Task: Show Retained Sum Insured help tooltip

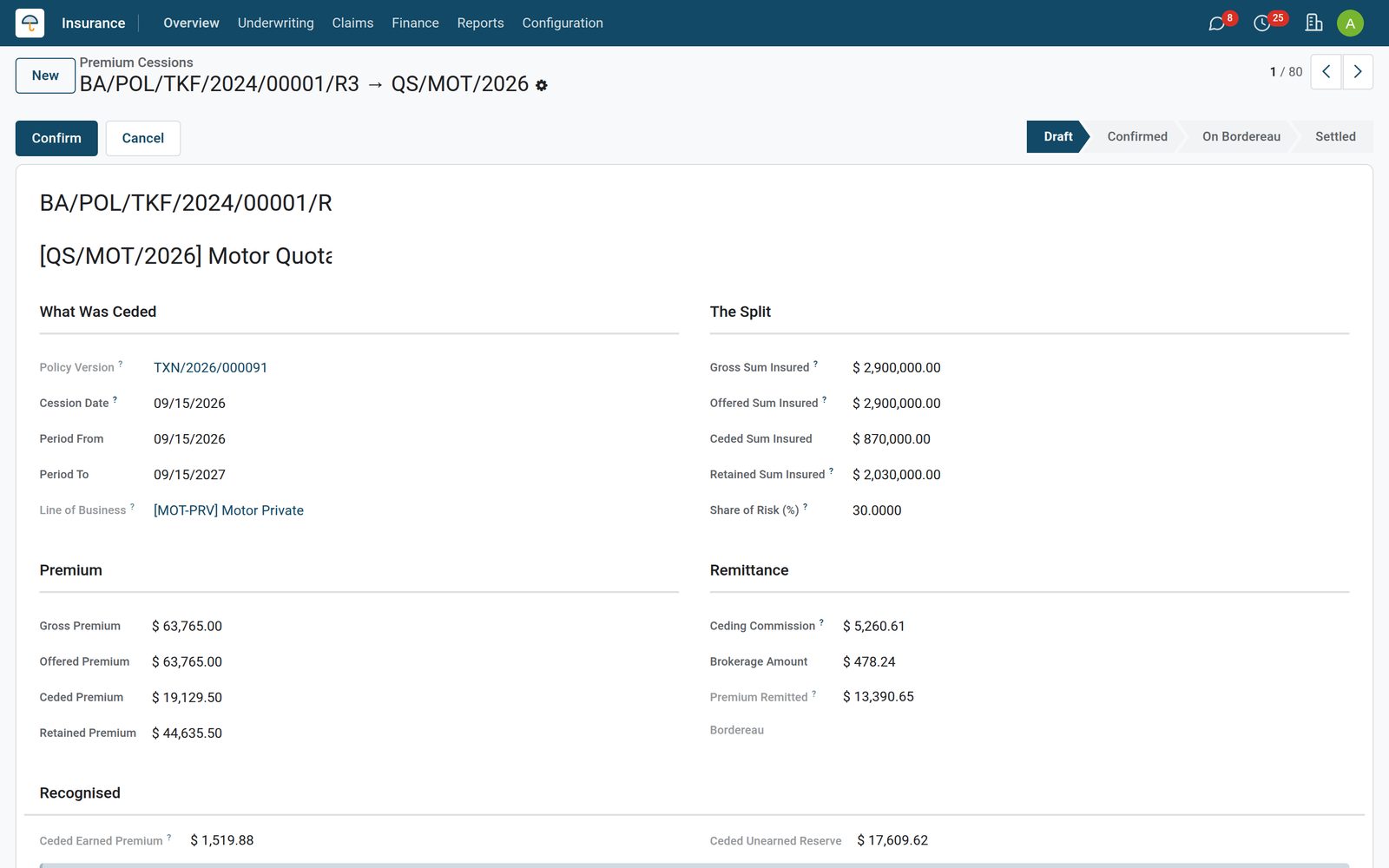Action: pos(831,470)
